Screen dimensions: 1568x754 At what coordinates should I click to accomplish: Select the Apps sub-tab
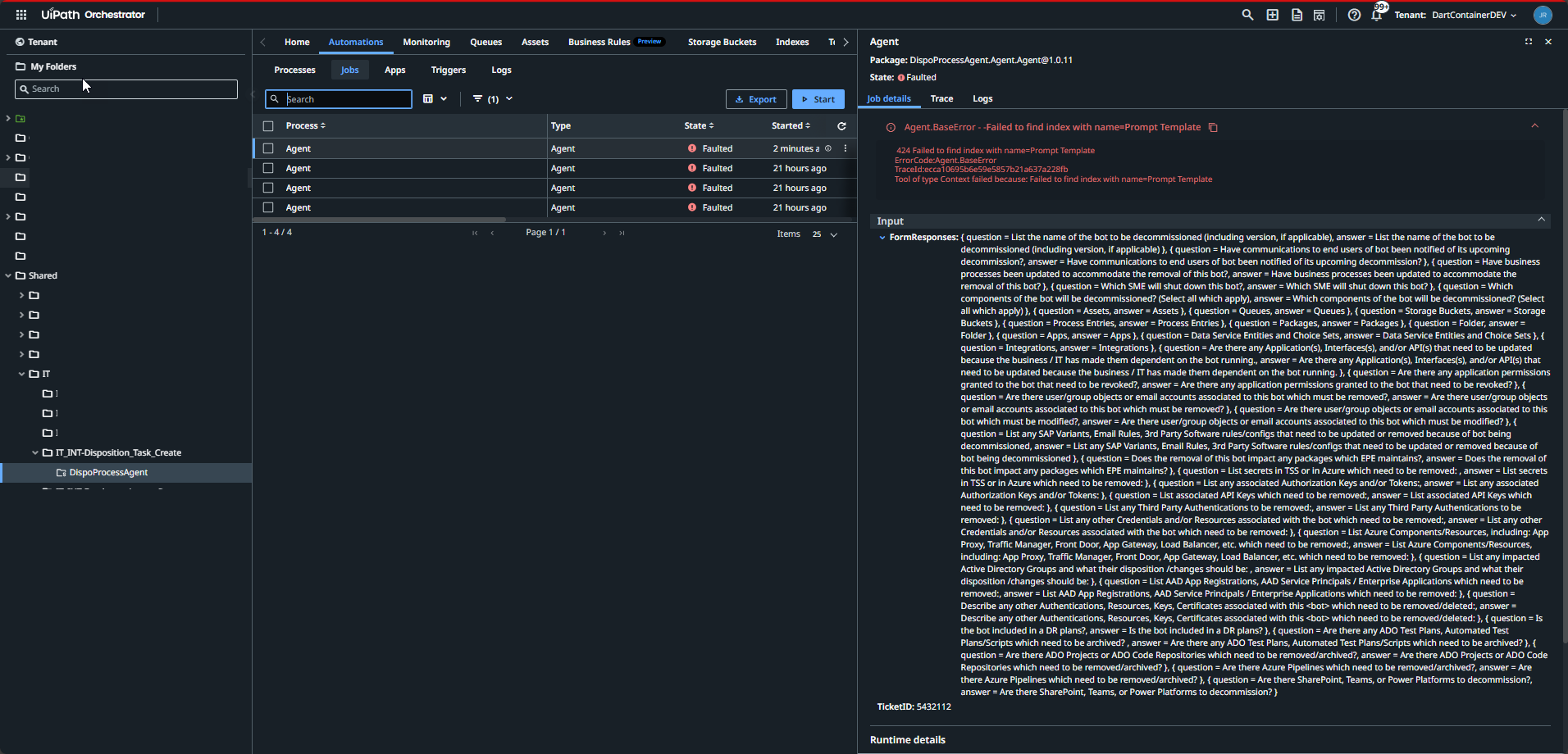[x=395, y=70]
